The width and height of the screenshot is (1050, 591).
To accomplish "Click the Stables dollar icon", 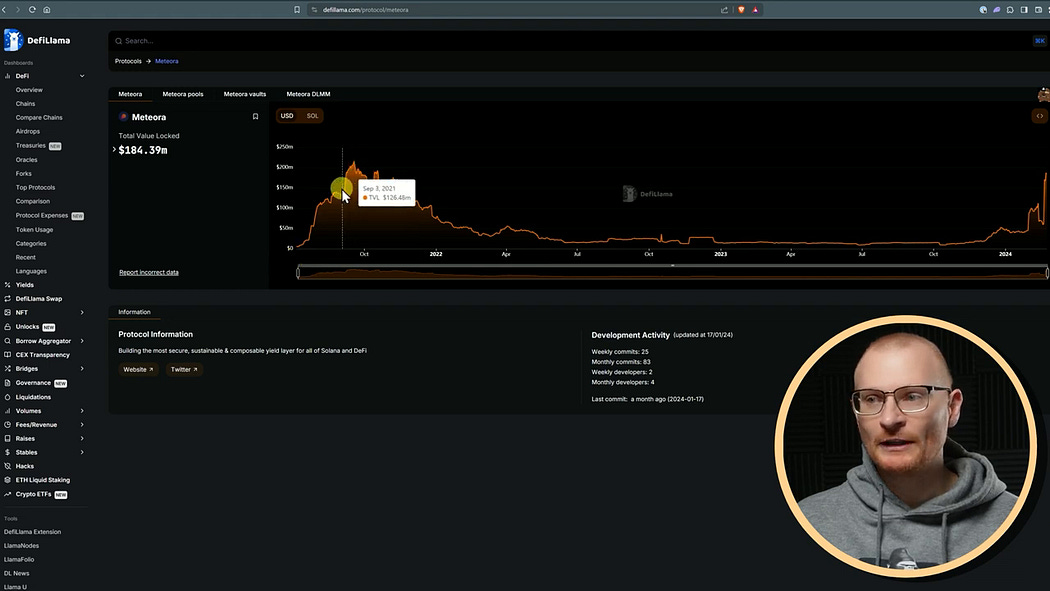I will [7, 452].
